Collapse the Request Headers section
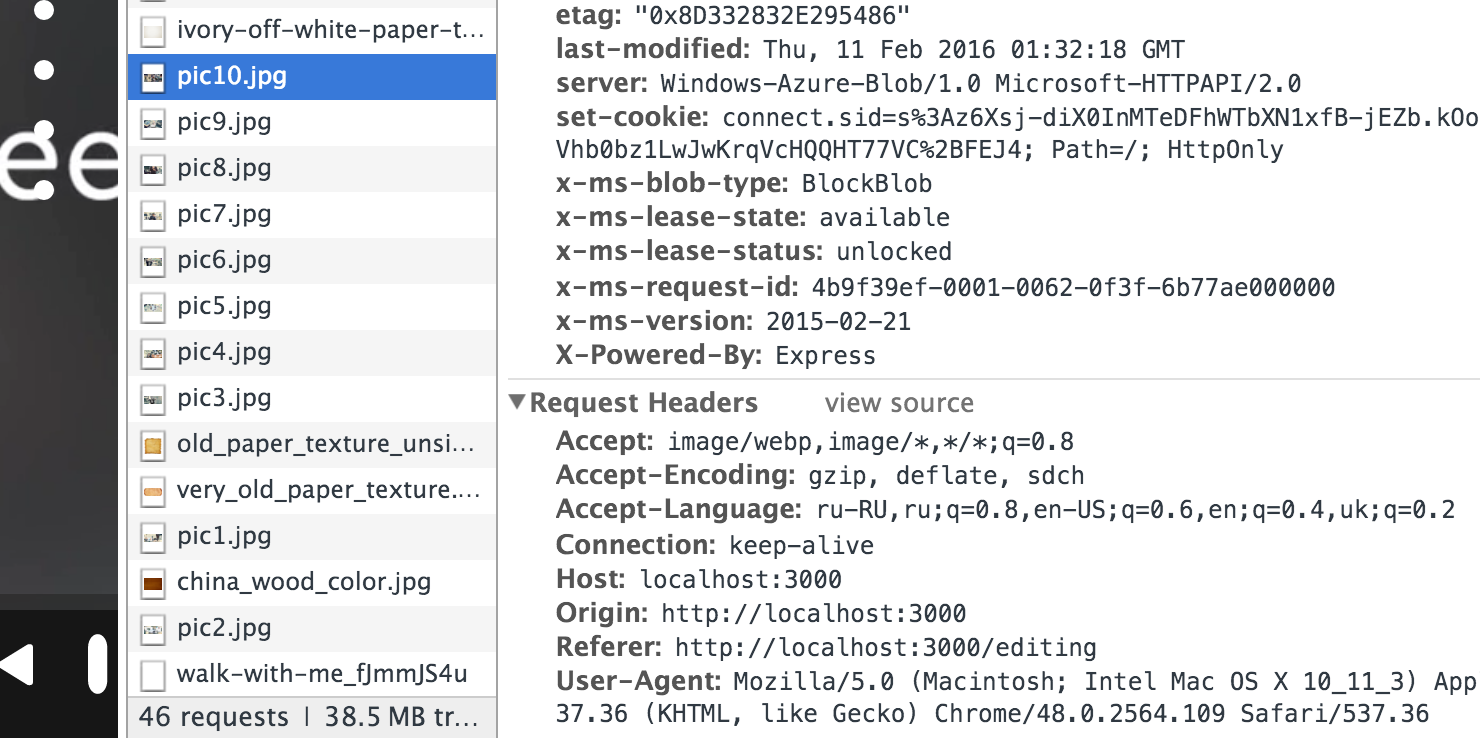Viewport: 1480px width, 738px height. tap(516, 403)
